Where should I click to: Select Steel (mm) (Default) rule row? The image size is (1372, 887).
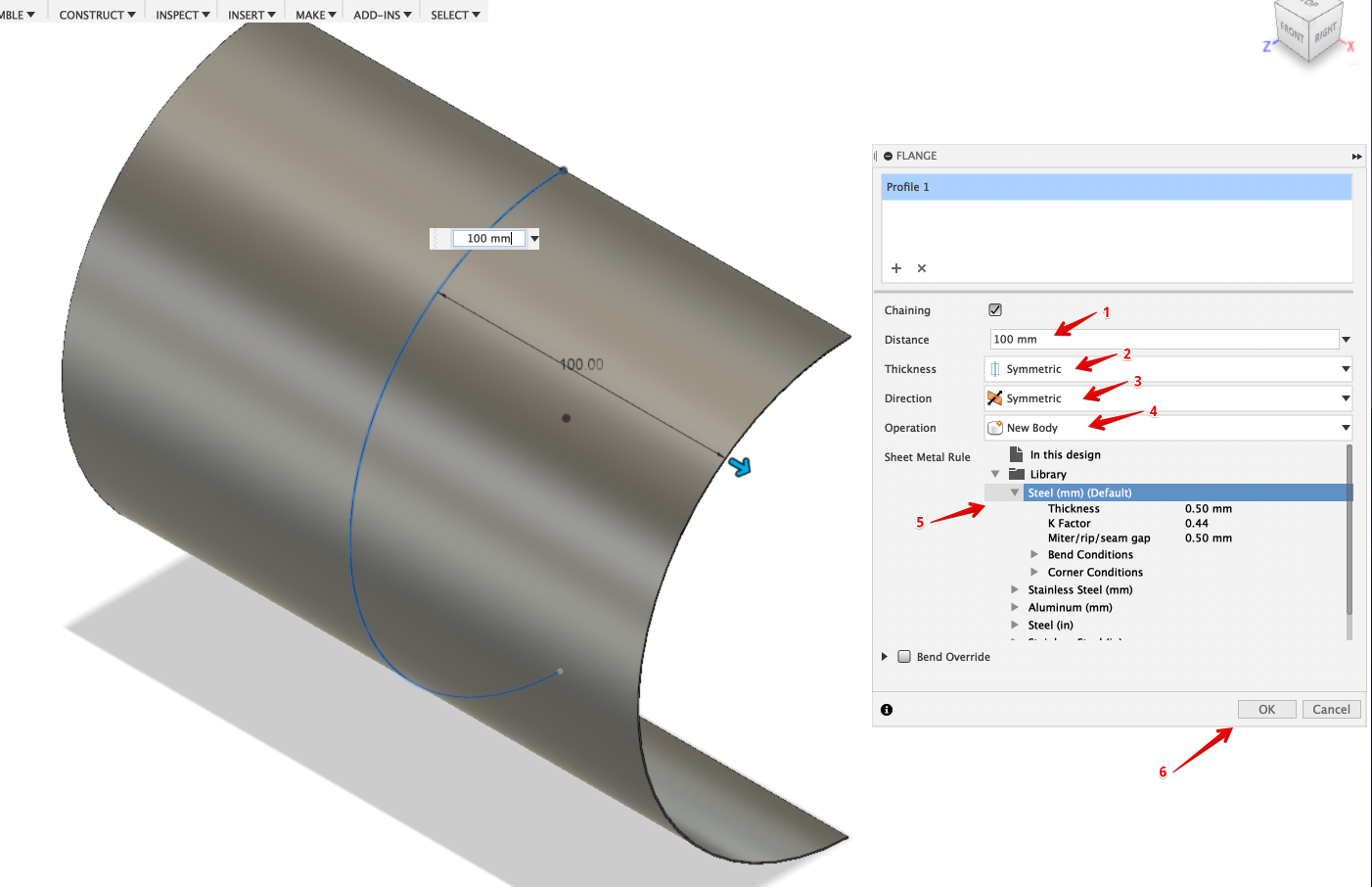point(1188,492)
